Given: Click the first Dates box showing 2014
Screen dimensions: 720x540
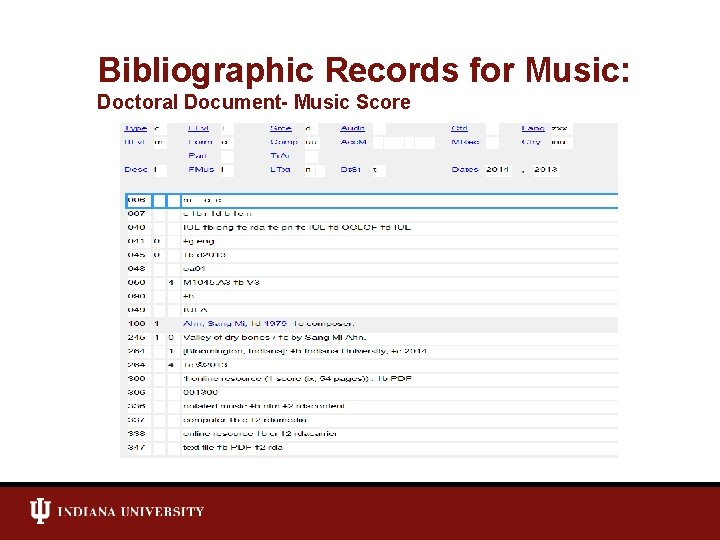Looking at the screenshot, I should [x=498, y=170].
